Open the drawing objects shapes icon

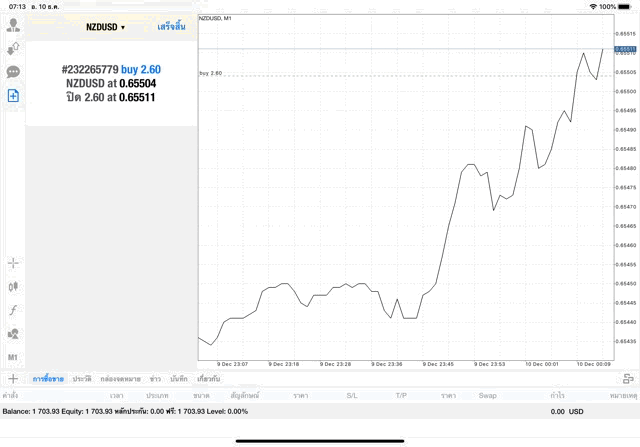tap(13, 334)
